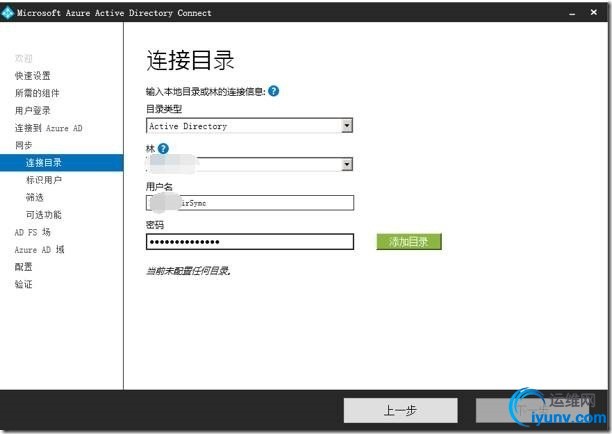Select 快速设置 in the sidebar

click(32, 76)
